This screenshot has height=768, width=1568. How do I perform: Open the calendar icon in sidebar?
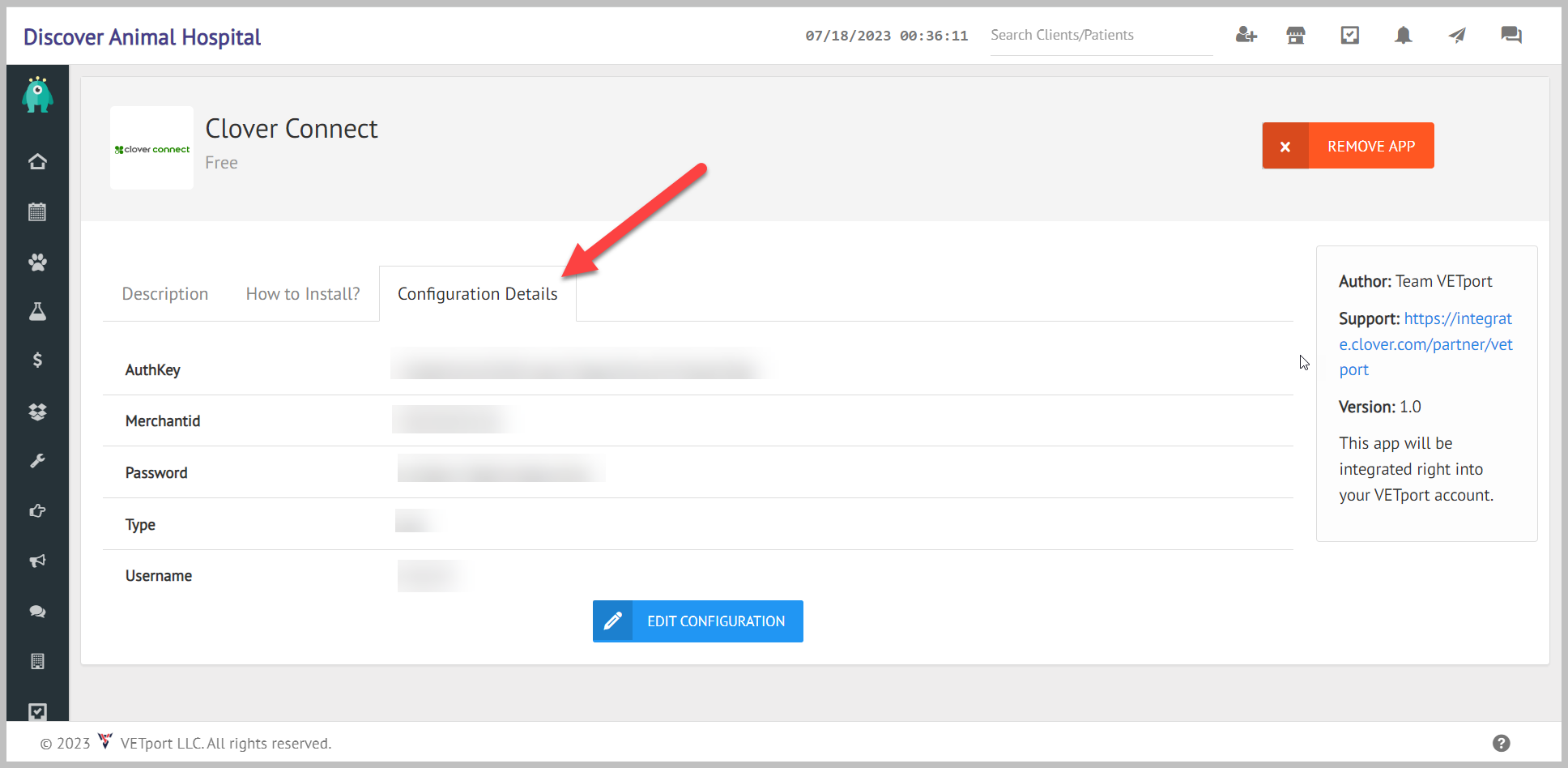click(x=37, y=211)
